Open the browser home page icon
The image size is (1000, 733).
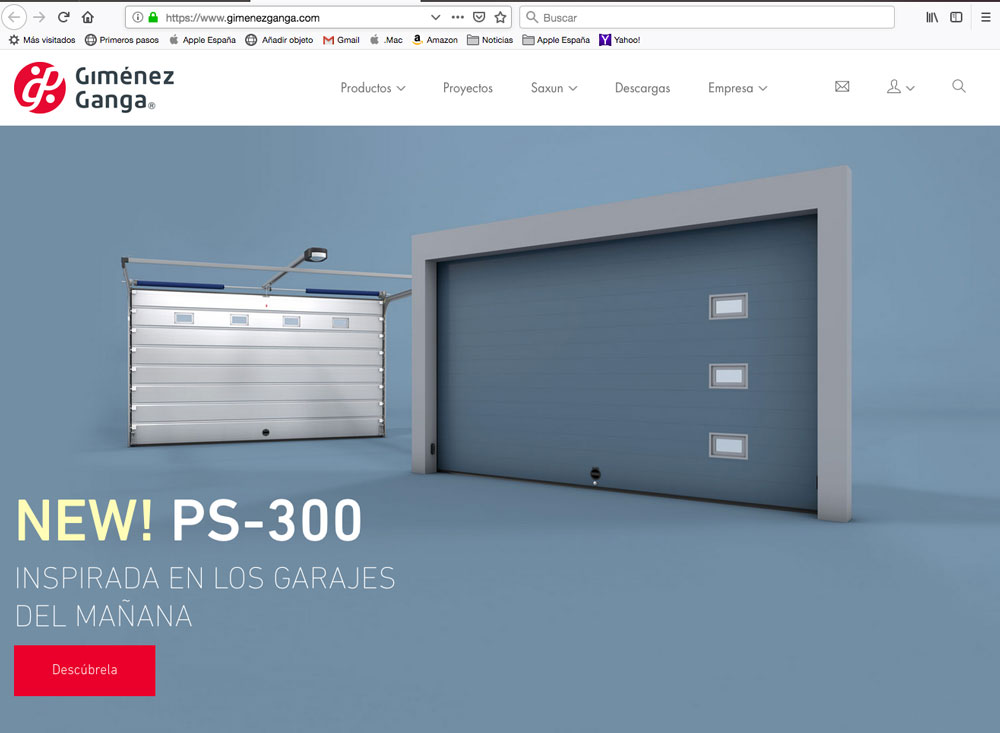click(x=88, y=17)
